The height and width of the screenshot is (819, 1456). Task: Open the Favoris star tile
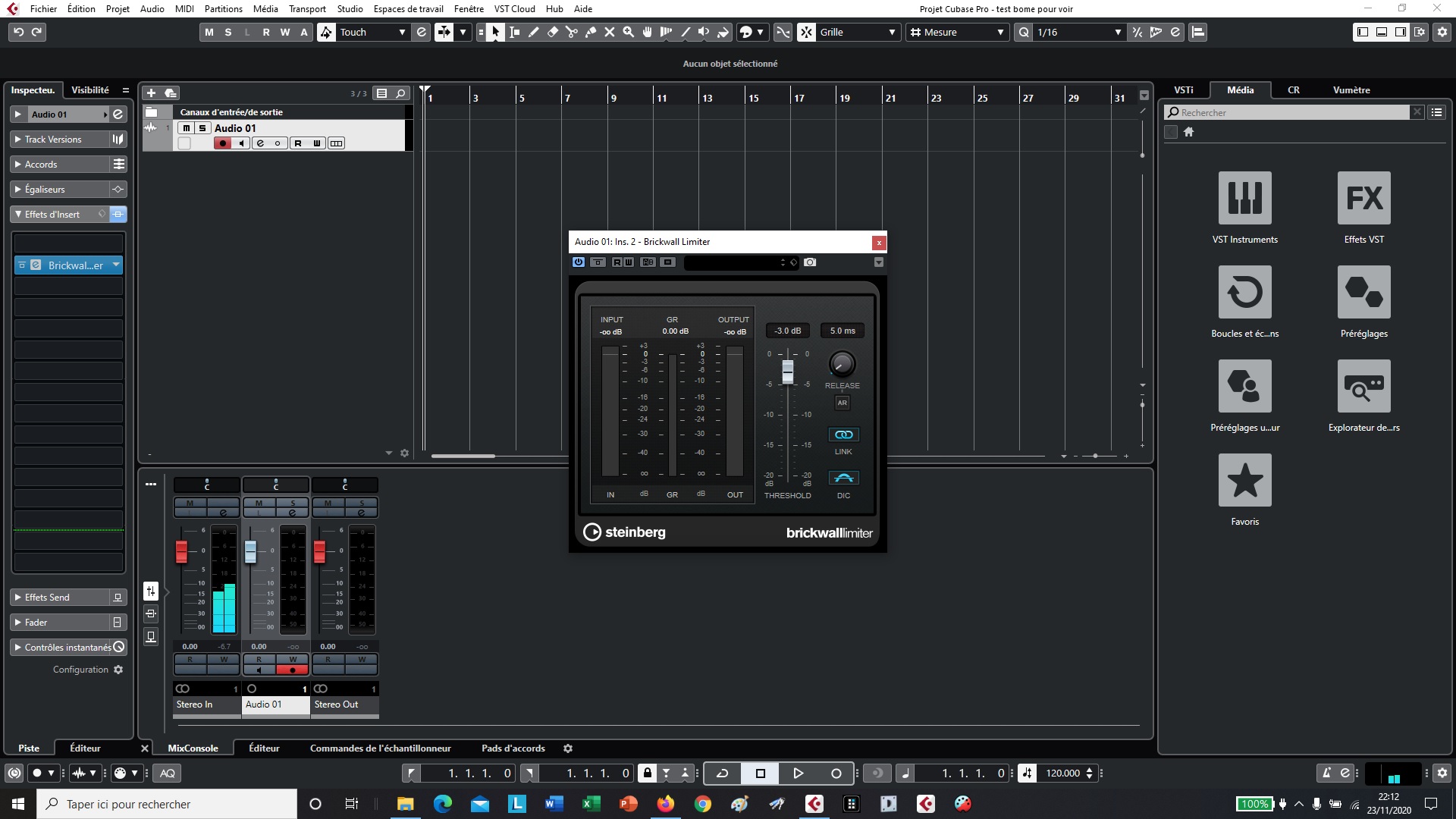click(1244, 480)
